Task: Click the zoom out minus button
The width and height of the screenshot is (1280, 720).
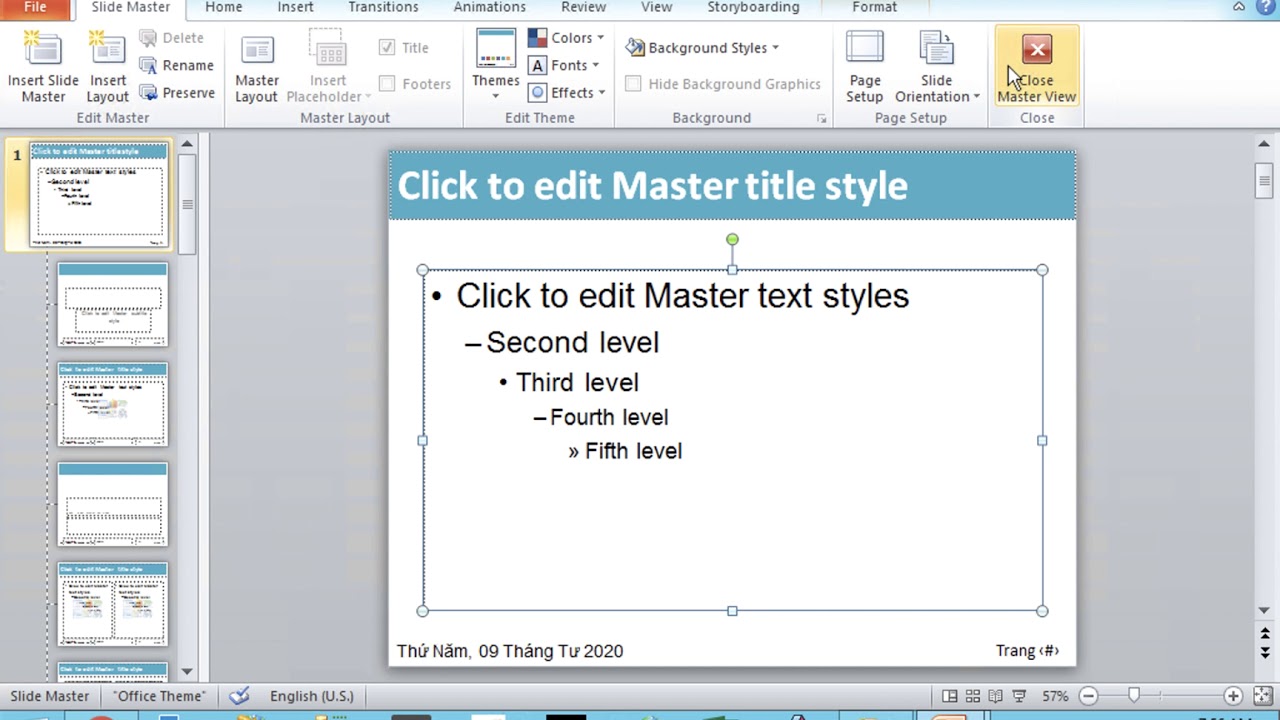Action: click(1088, 696)
